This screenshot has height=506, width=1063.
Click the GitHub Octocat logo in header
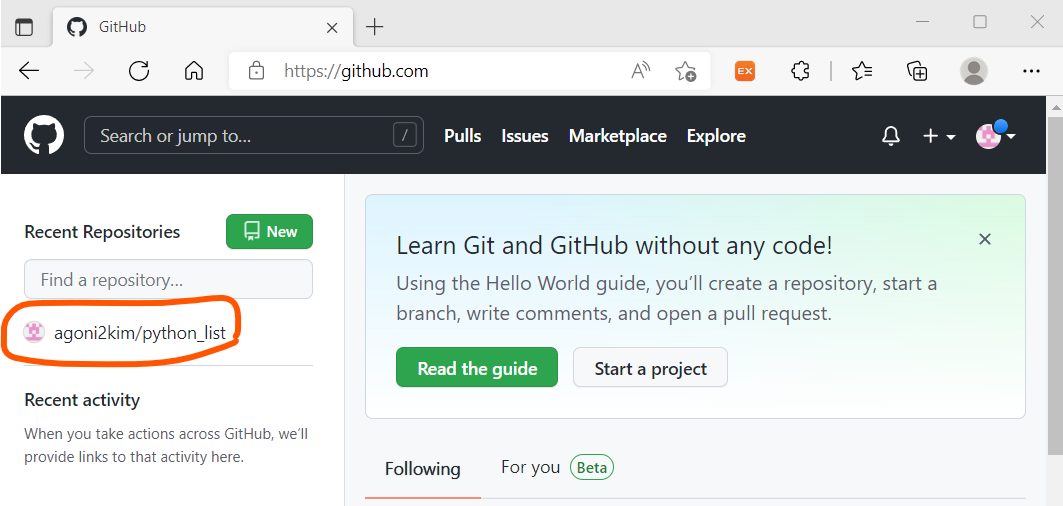[x=44, y=135]
